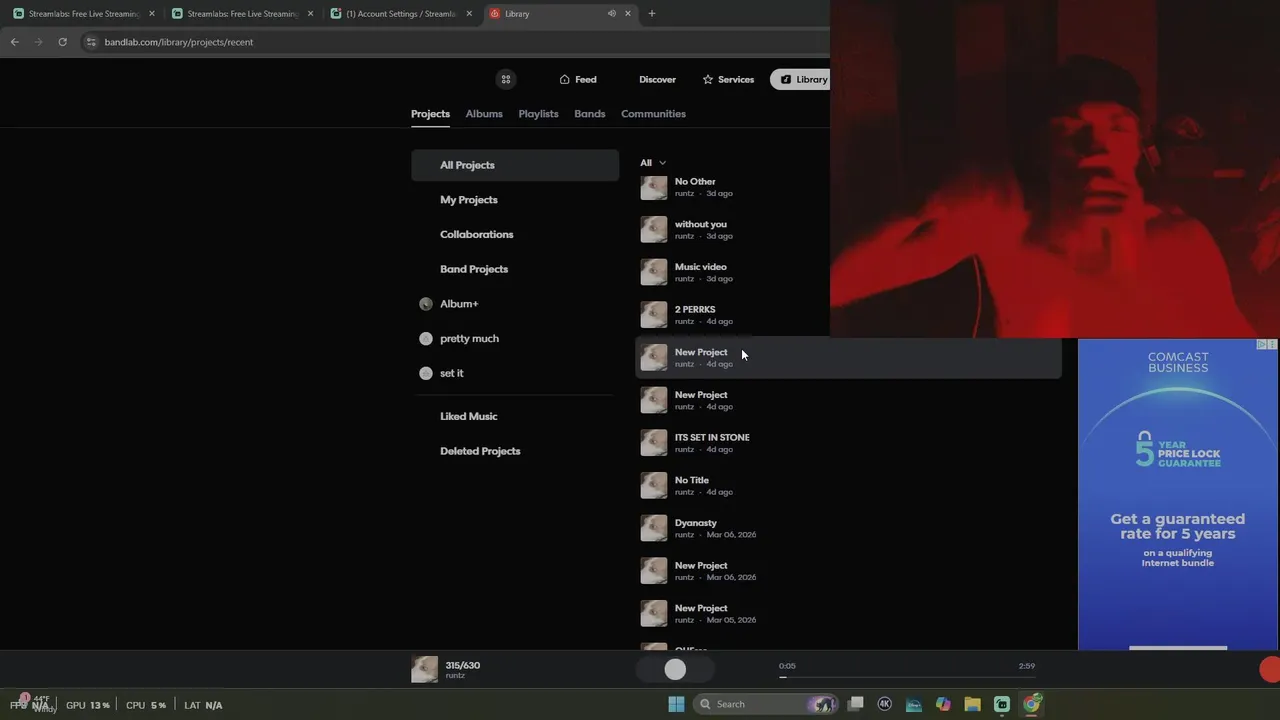Click the No Title project thumbnail

coord(654,485)
